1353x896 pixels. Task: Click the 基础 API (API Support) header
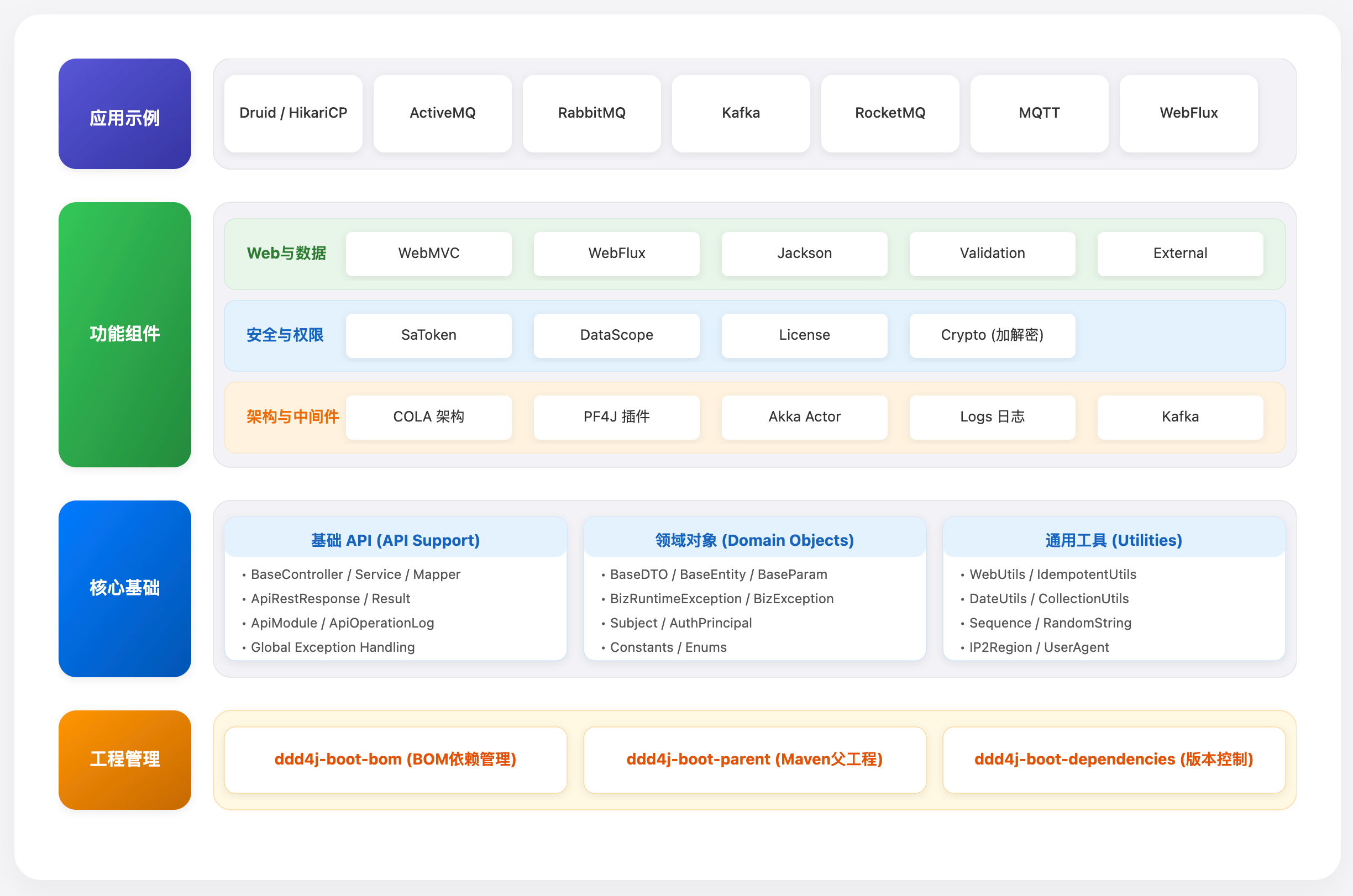tap(396, 540)
